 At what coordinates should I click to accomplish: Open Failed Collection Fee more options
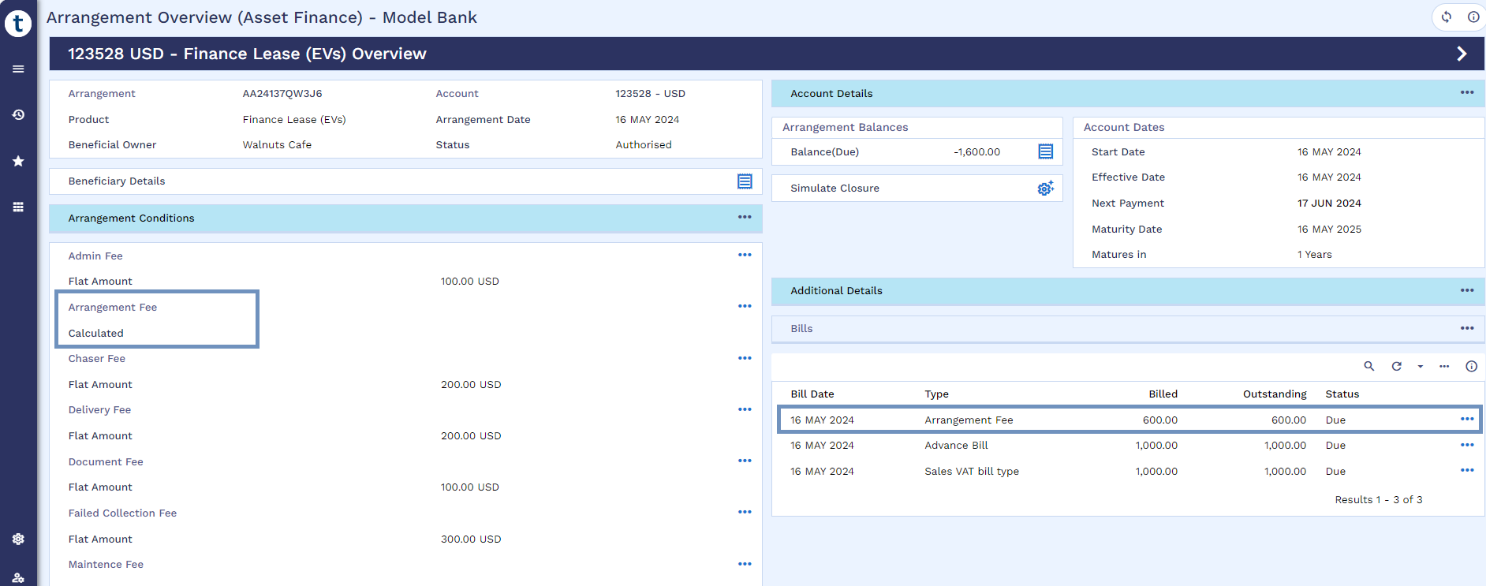pyautogui.click(x=744, y=512)
